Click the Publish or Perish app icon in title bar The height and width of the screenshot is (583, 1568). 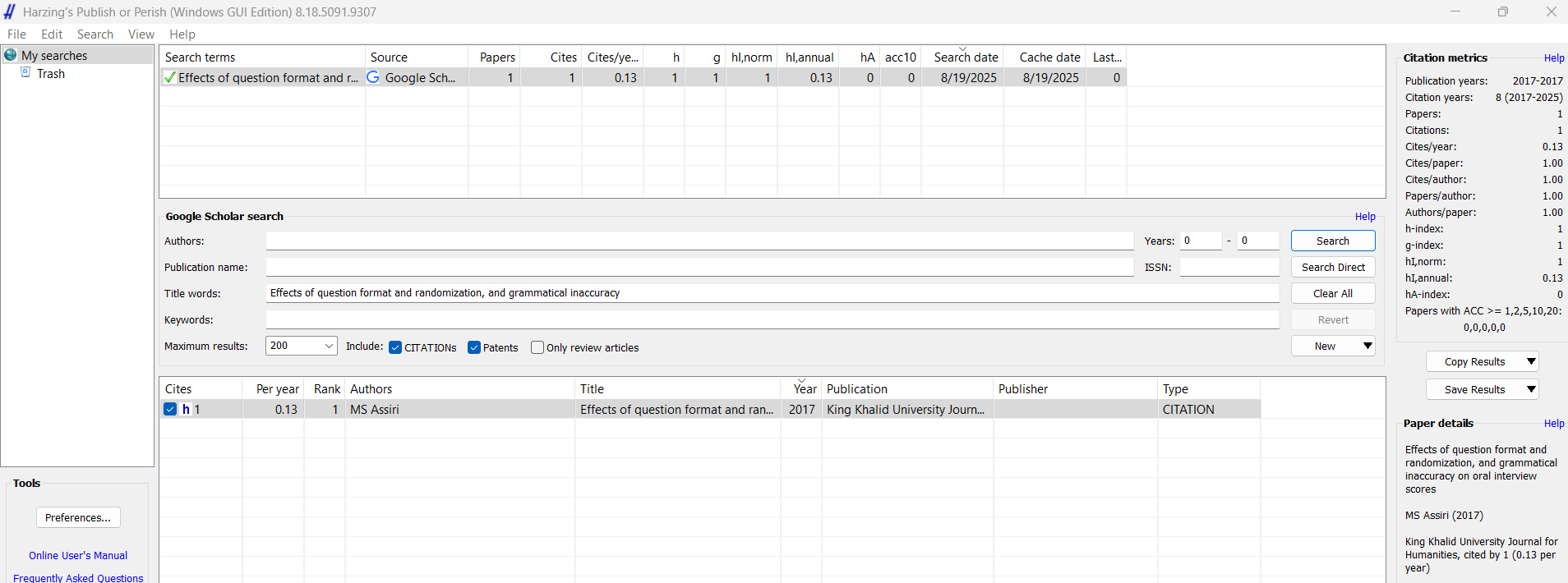coord(10,11)
